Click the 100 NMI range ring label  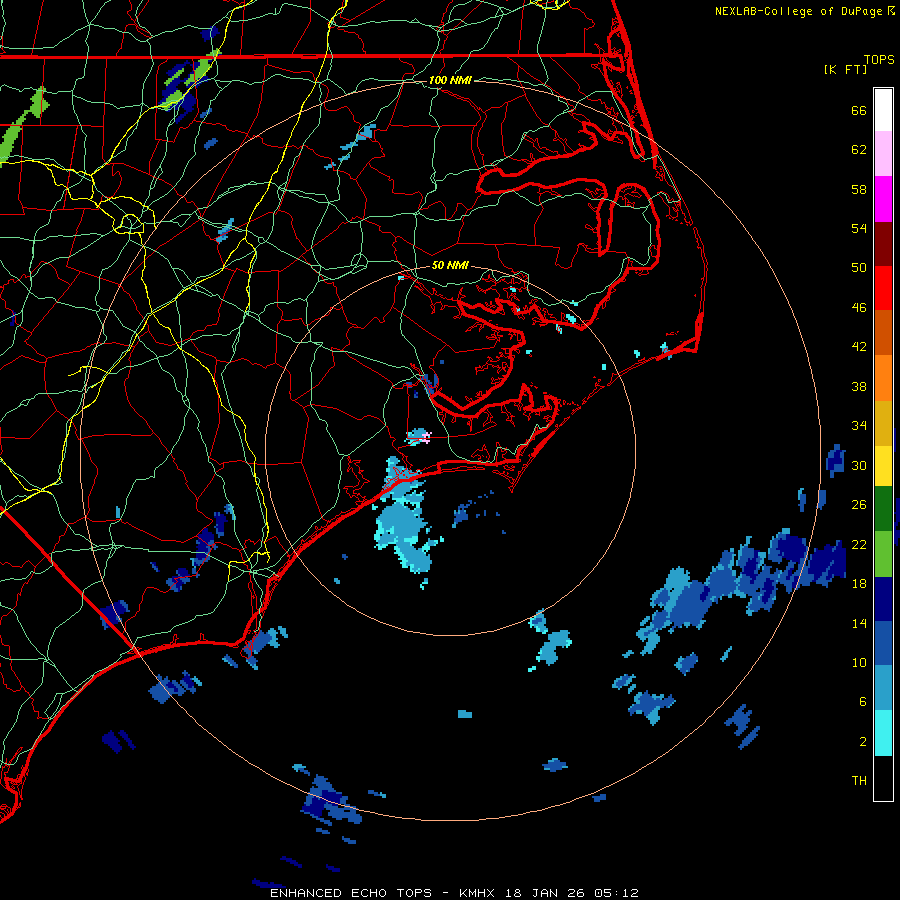450,80
